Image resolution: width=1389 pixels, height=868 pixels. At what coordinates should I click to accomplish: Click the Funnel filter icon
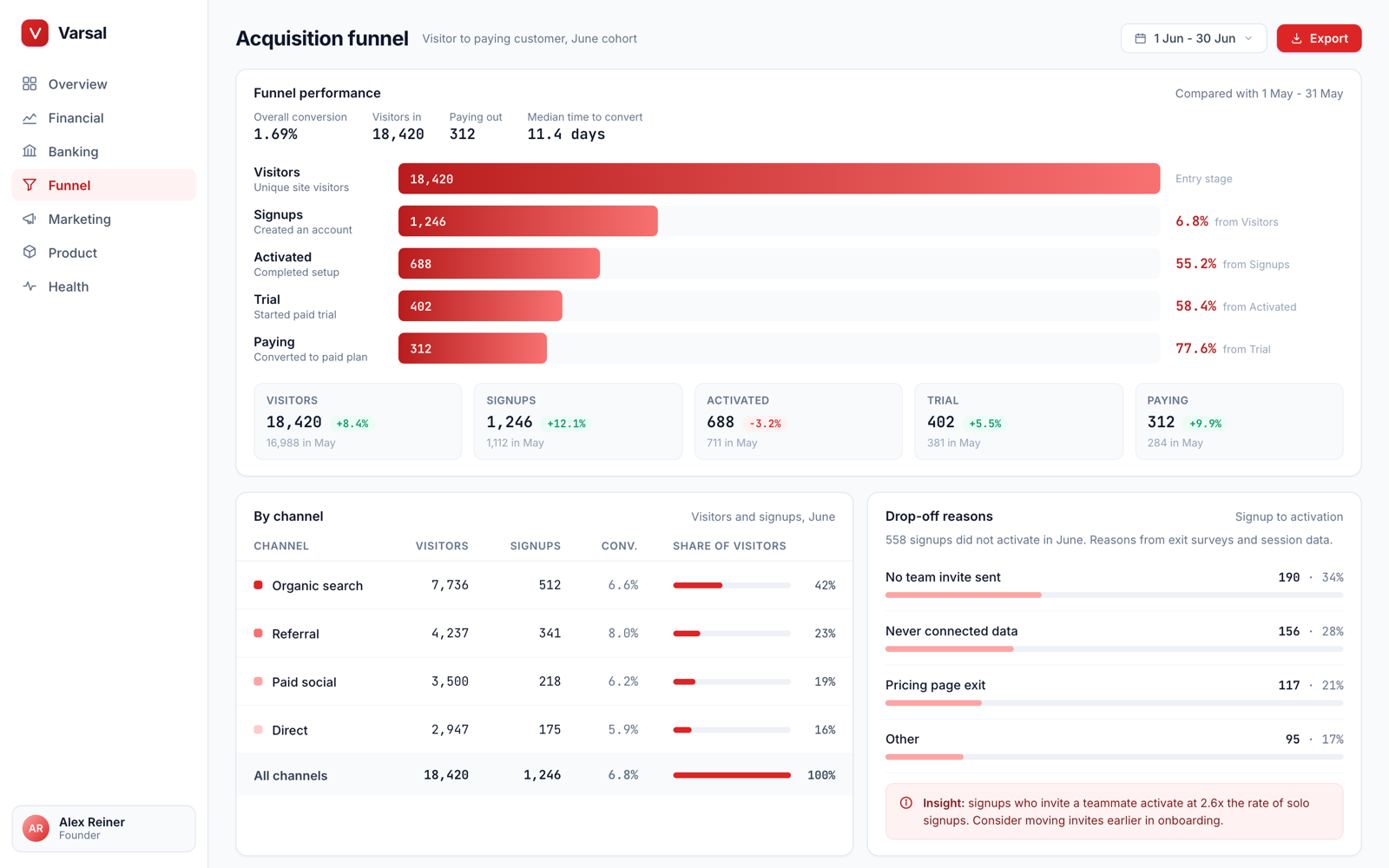(x=30, y=186)
